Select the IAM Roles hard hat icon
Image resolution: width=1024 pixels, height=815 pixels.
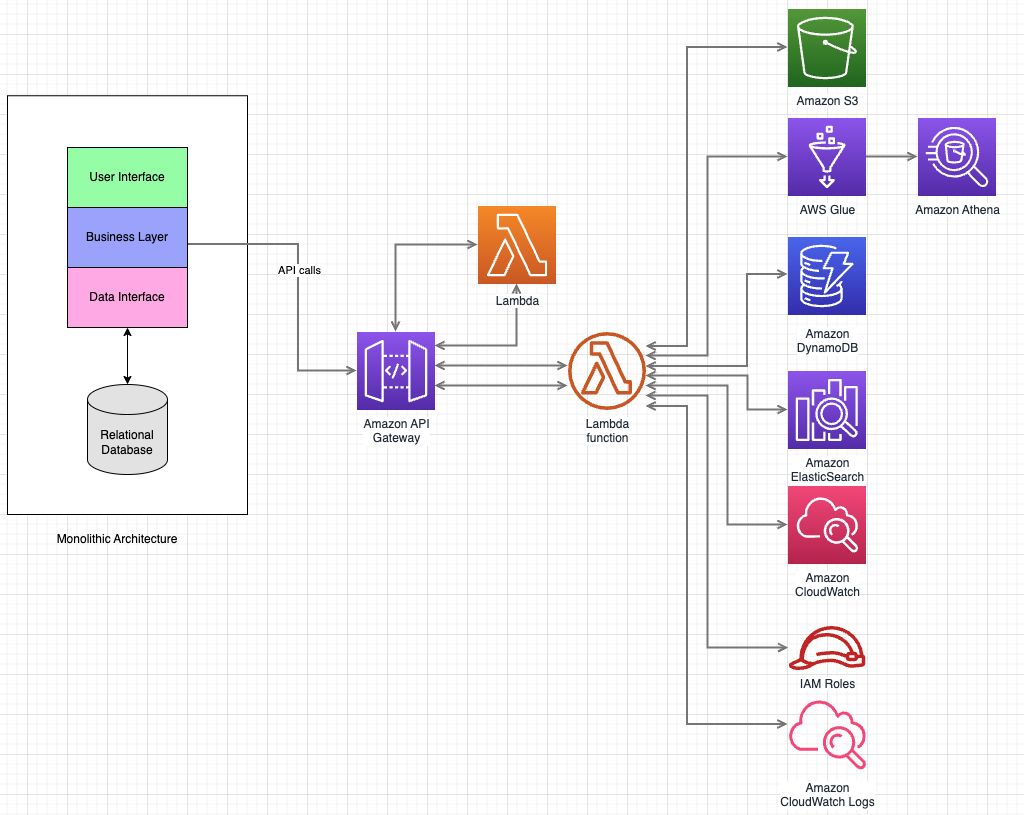pos(827,648)
